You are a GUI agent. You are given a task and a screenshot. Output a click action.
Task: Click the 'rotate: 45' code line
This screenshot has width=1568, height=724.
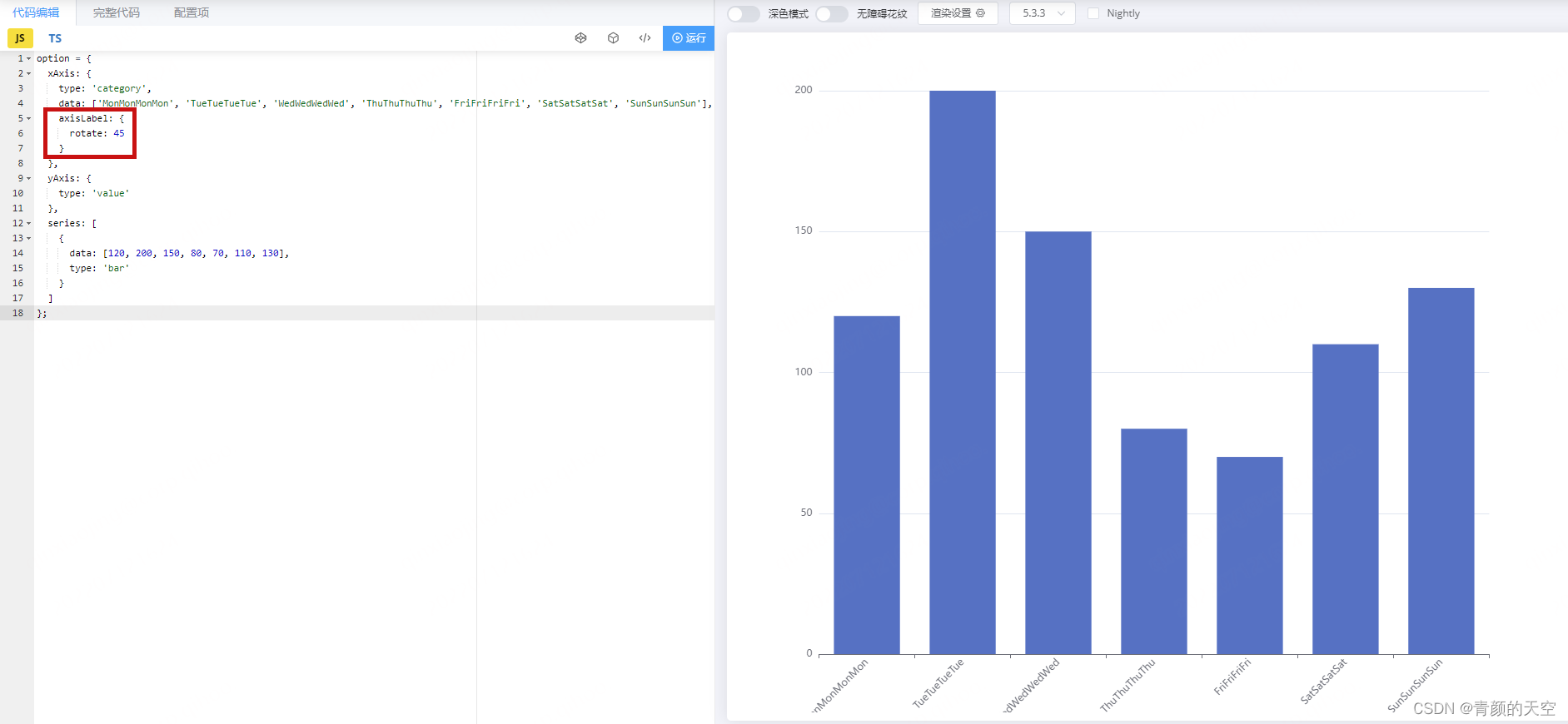pyautogui.click(x=97, y=133)
